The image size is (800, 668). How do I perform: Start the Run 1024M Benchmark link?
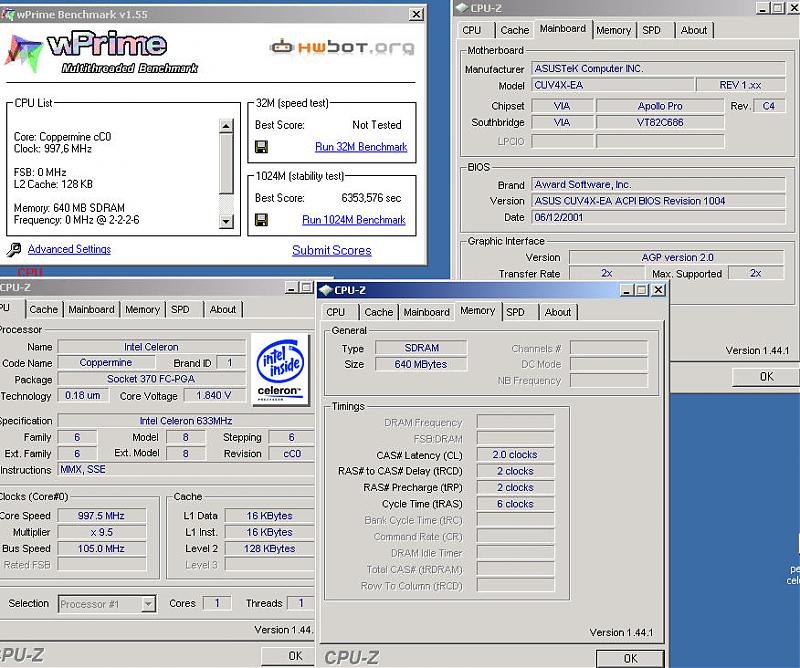[354, 220]
